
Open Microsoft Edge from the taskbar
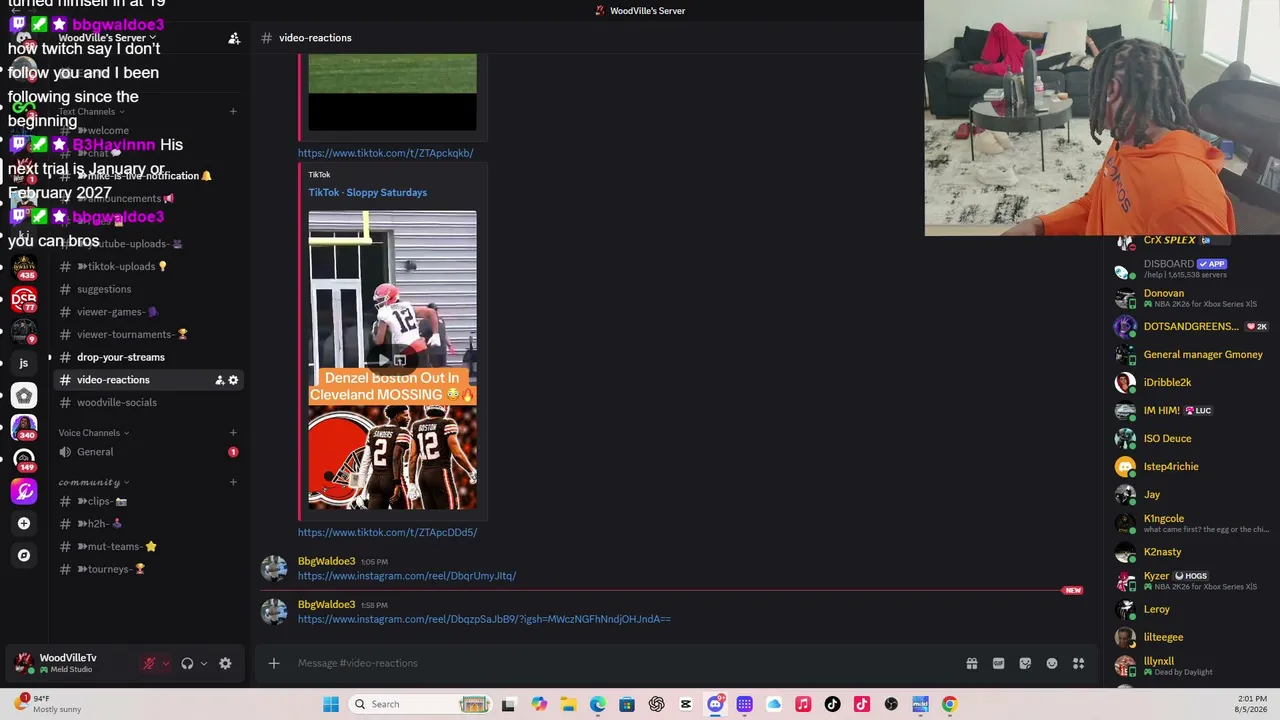point(598,704)
